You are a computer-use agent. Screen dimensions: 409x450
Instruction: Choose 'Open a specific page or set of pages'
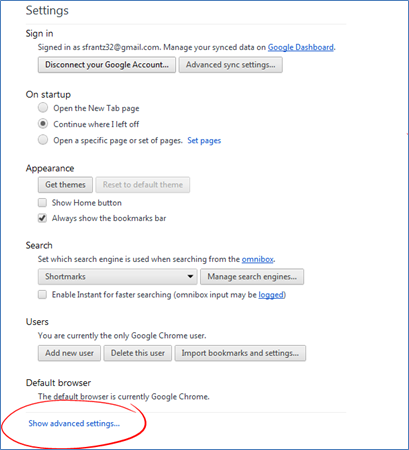point(43,140)
